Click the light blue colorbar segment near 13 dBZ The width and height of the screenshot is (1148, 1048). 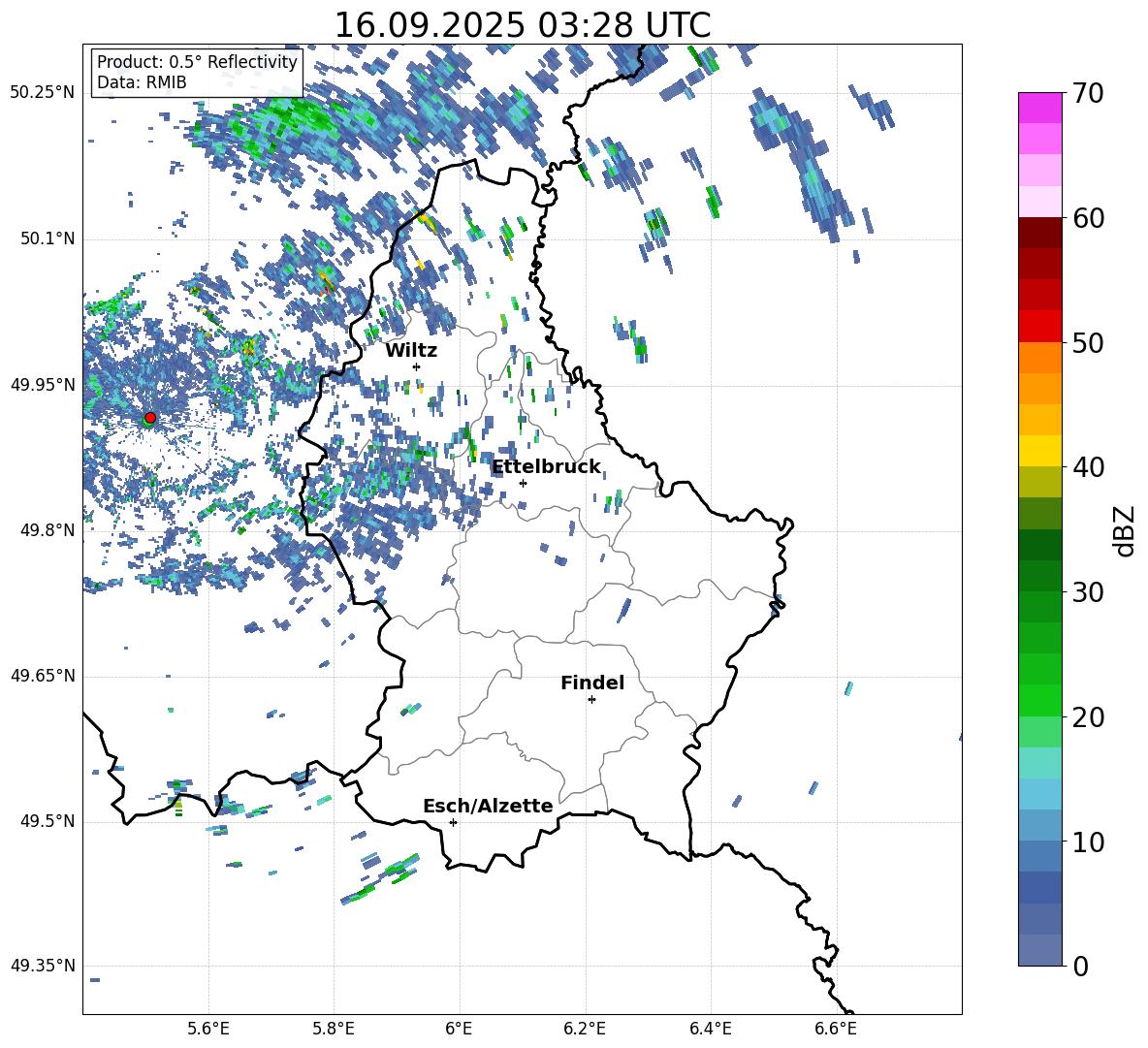click(x=1040, y=794)
